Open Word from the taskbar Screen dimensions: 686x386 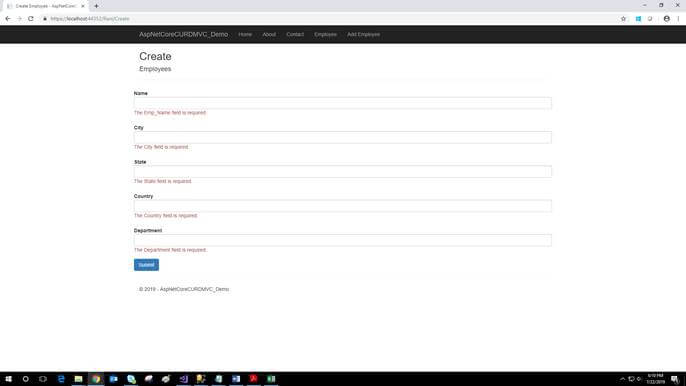point(236,379)
